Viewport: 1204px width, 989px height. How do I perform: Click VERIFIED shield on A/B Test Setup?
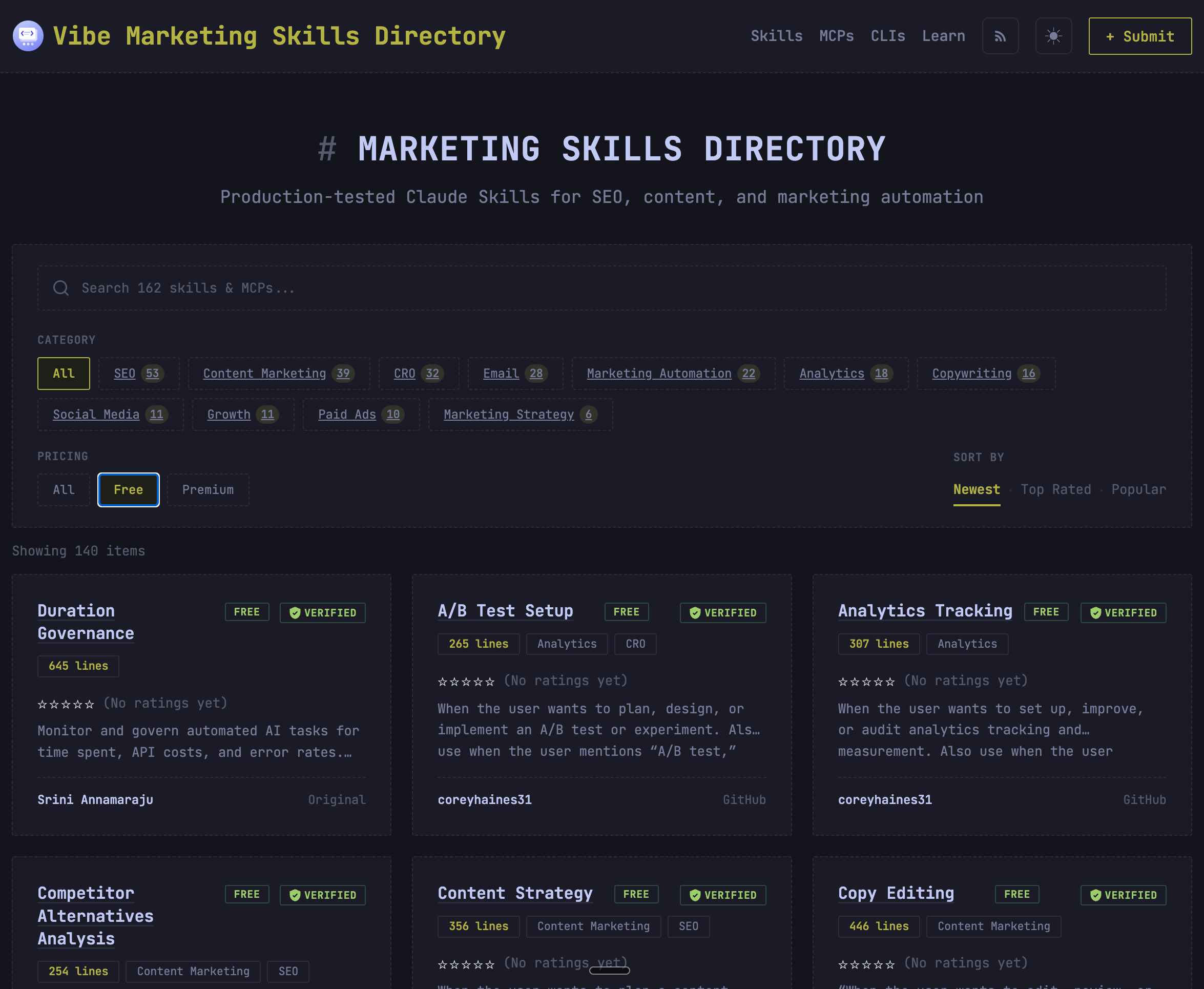coord(695,612)
